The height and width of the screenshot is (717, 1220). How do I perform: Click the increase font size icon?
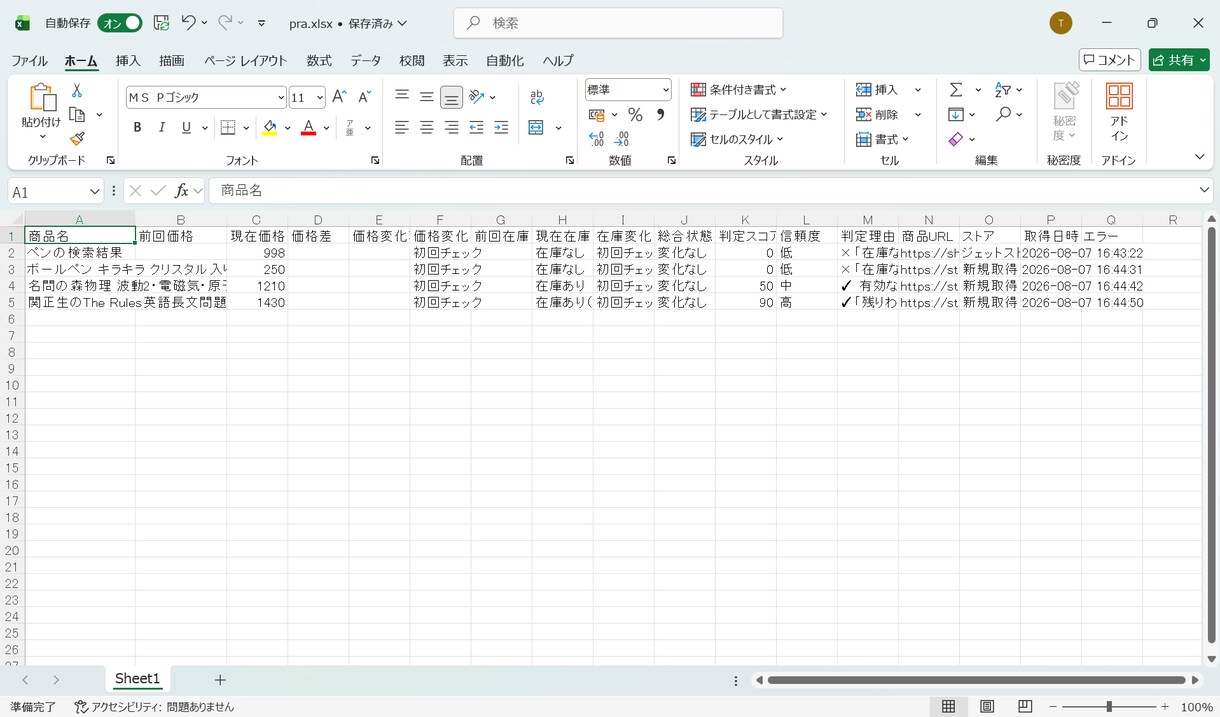pyautogui.click(x=339, y=97)
